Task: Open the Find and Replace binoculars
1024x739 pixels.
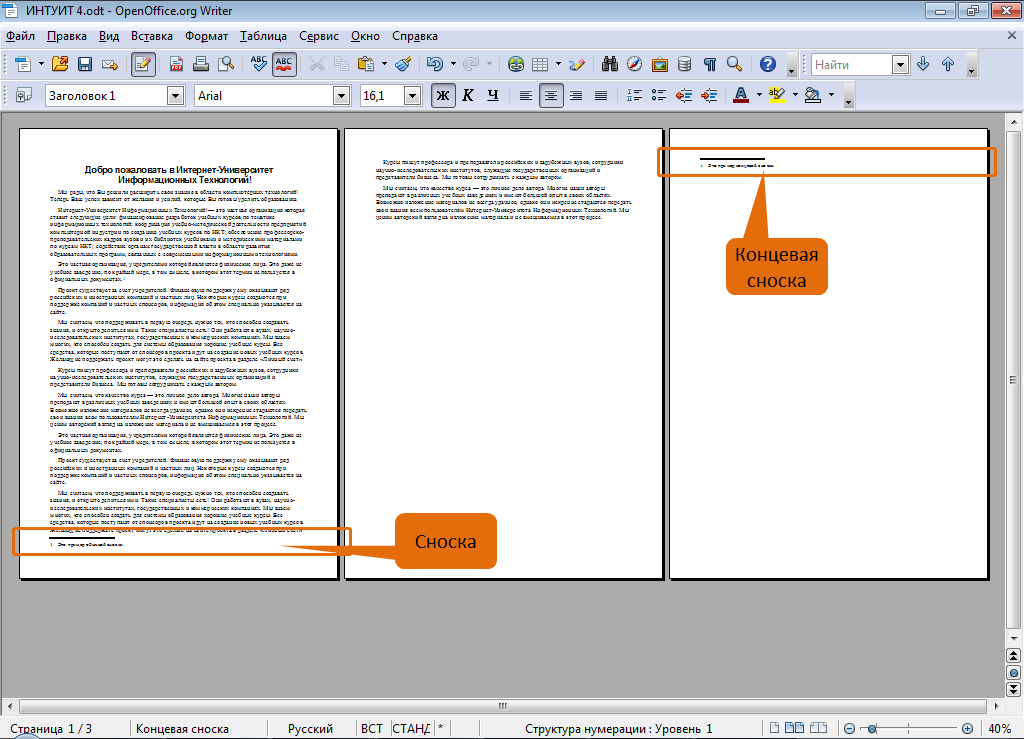Action: pos(610,64)
